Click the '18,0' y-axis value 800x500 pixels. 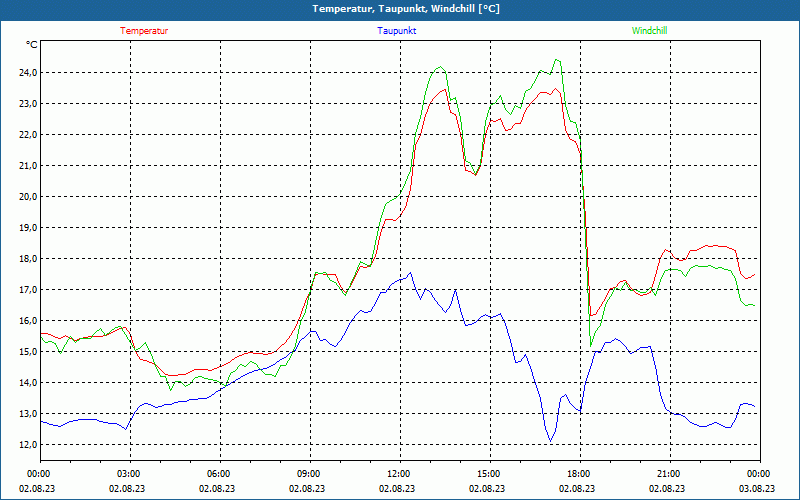click(x=28, y=259)
